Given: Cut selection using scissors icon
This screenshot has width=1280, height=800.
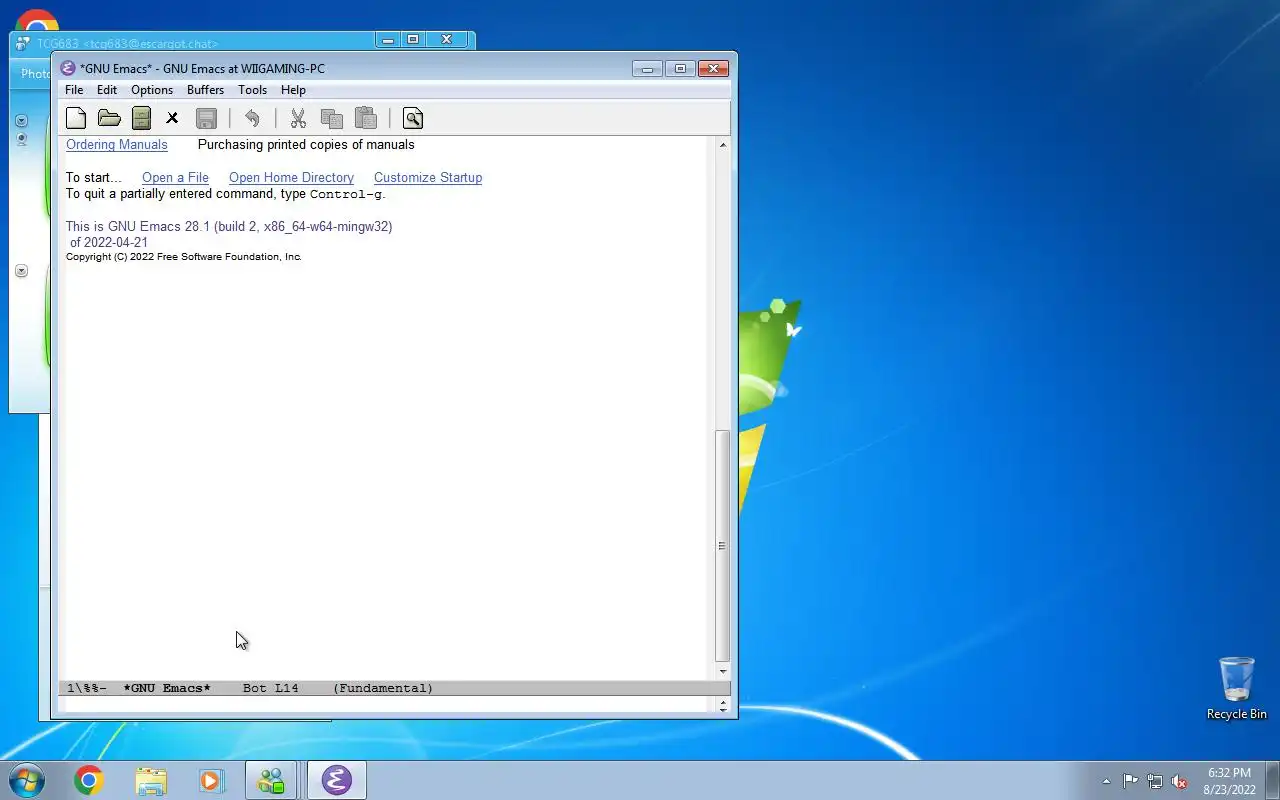Looking at the screenshot, I should [x=298, y=118].
